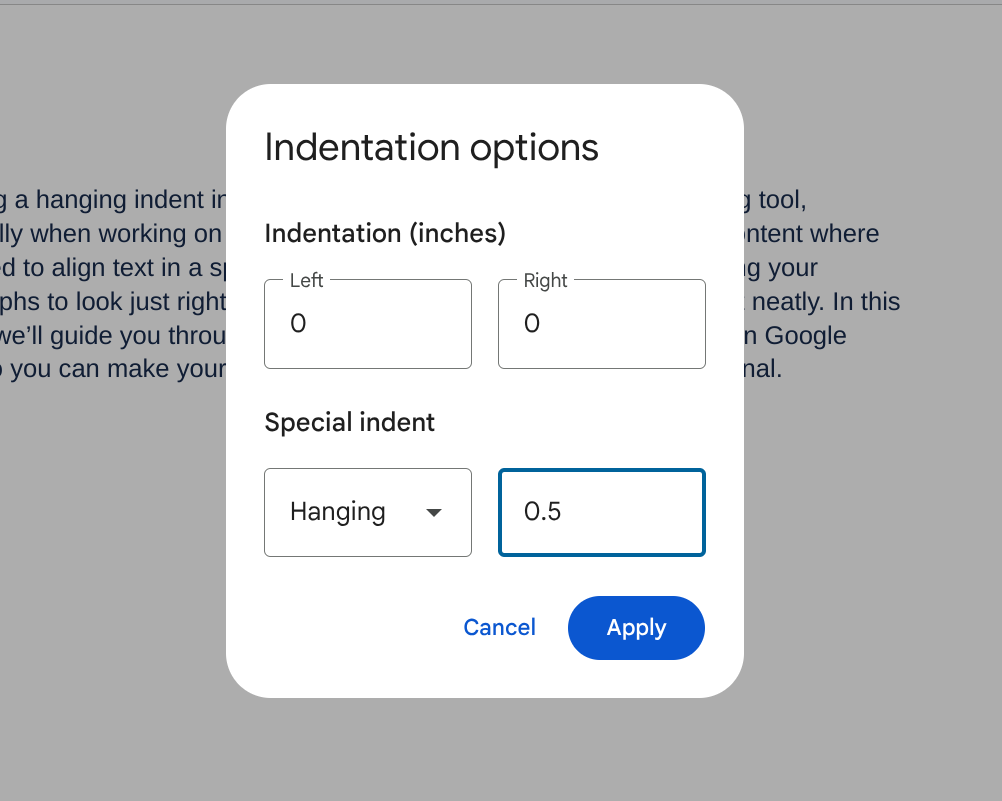Image resolution: width=1002 pixels, height=801 pixels.
Task: Click the Indentation (inches) section label
Action: (385, 233)
